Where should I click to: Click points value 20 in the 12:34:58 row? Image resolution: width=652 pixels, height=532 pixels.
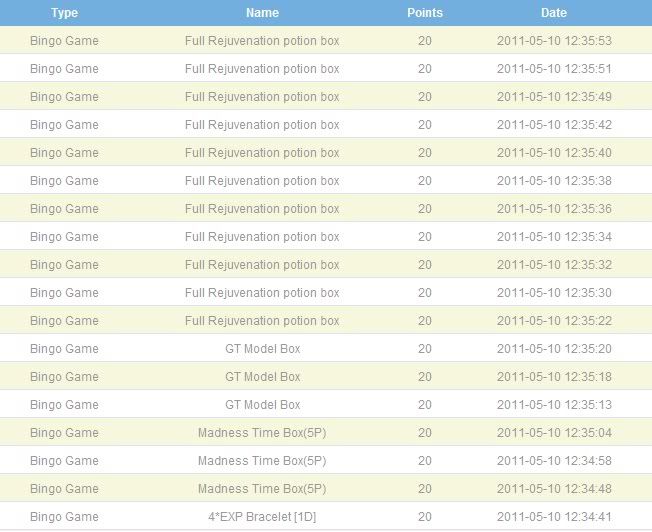(x=425, y=460)
